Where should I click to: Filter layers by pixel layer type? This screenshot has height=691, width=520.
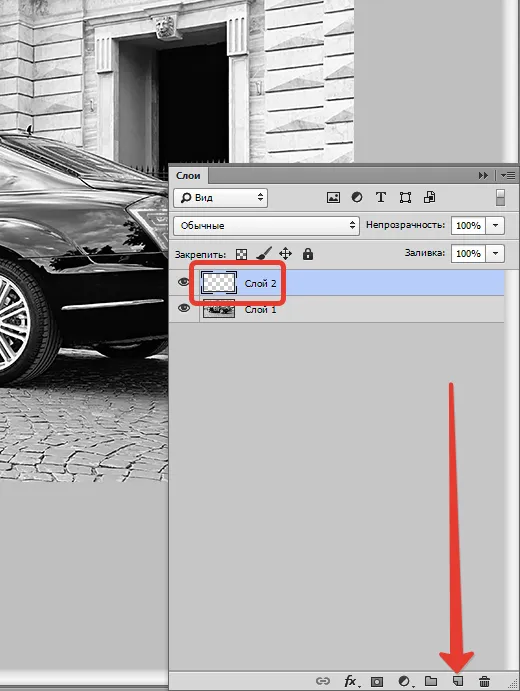pyautogui.click(x=333, y=197)
